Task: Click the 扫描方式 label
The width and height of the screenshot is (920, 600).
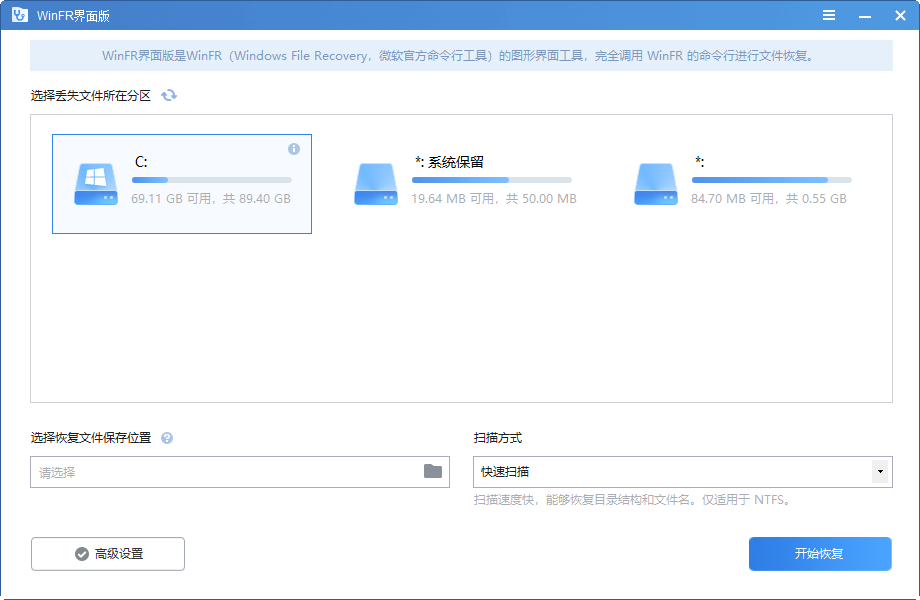Action: (498, 438)
